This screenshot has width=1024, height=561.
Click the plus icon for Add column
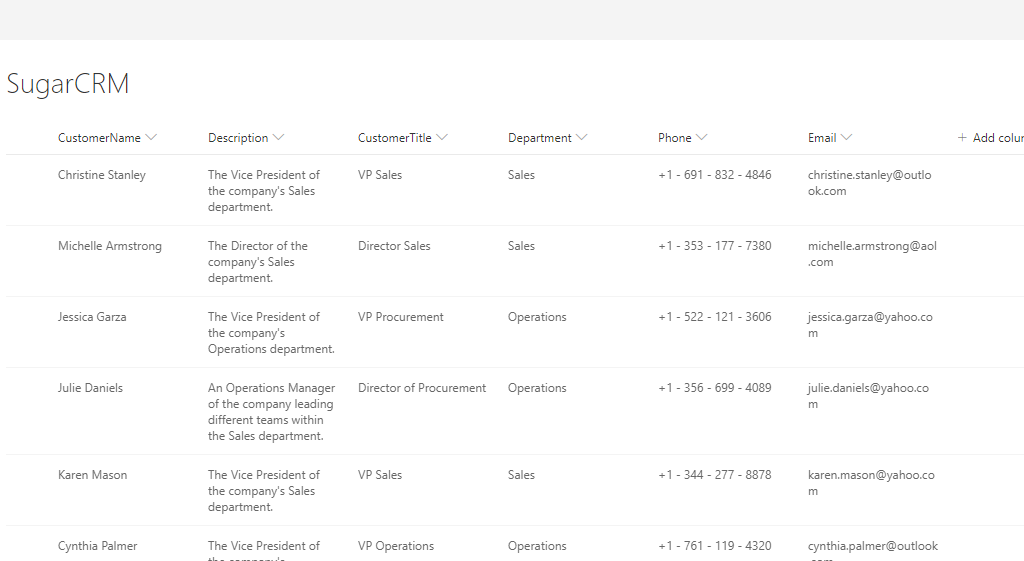coord(962,138)
